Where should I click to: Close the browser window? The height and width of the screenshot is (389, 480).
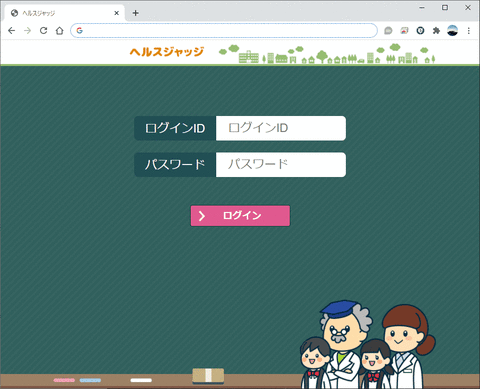pos(468,7)
